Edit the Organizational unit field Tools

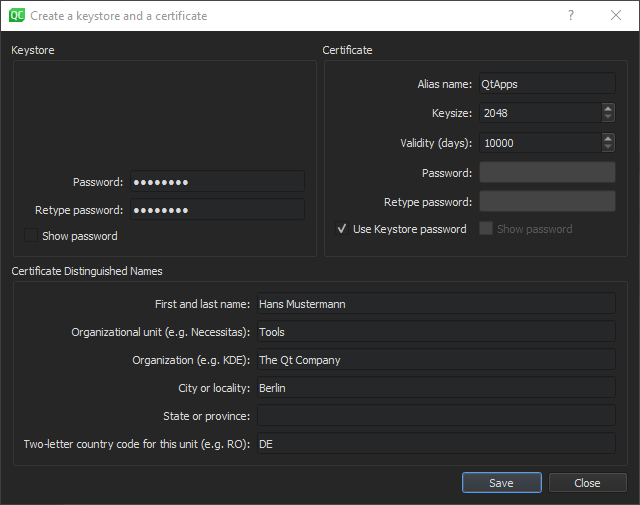[x=435, y=332]
